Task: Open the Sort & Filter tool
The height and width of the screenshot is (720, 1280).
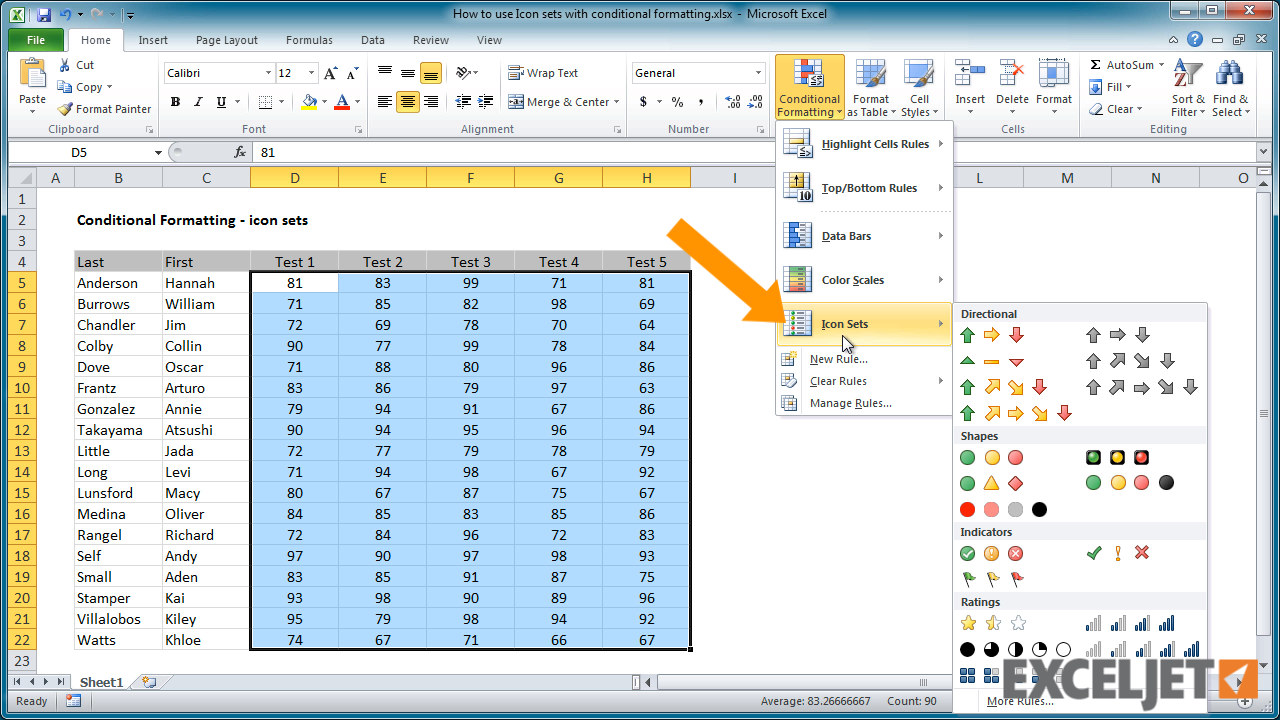Action: click(1187, 87)
